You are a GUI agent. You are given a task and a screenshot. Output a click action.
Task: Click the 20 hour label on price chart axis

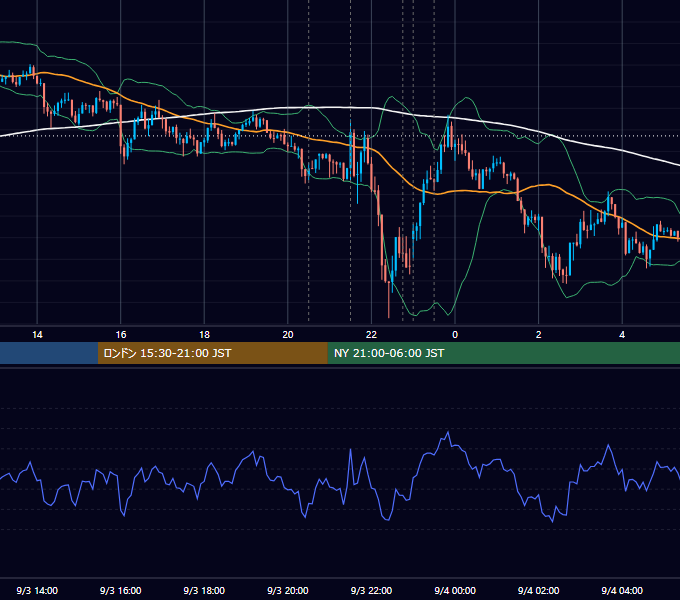point(288,335)
